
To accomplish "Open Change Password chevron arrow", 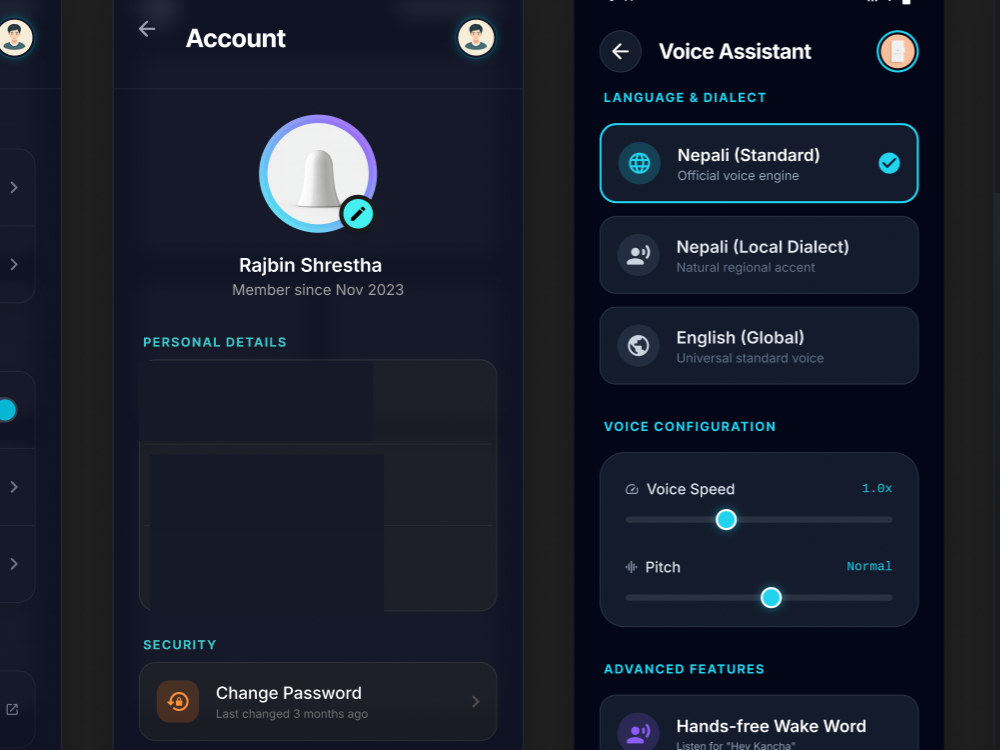I will pos(475,702).
